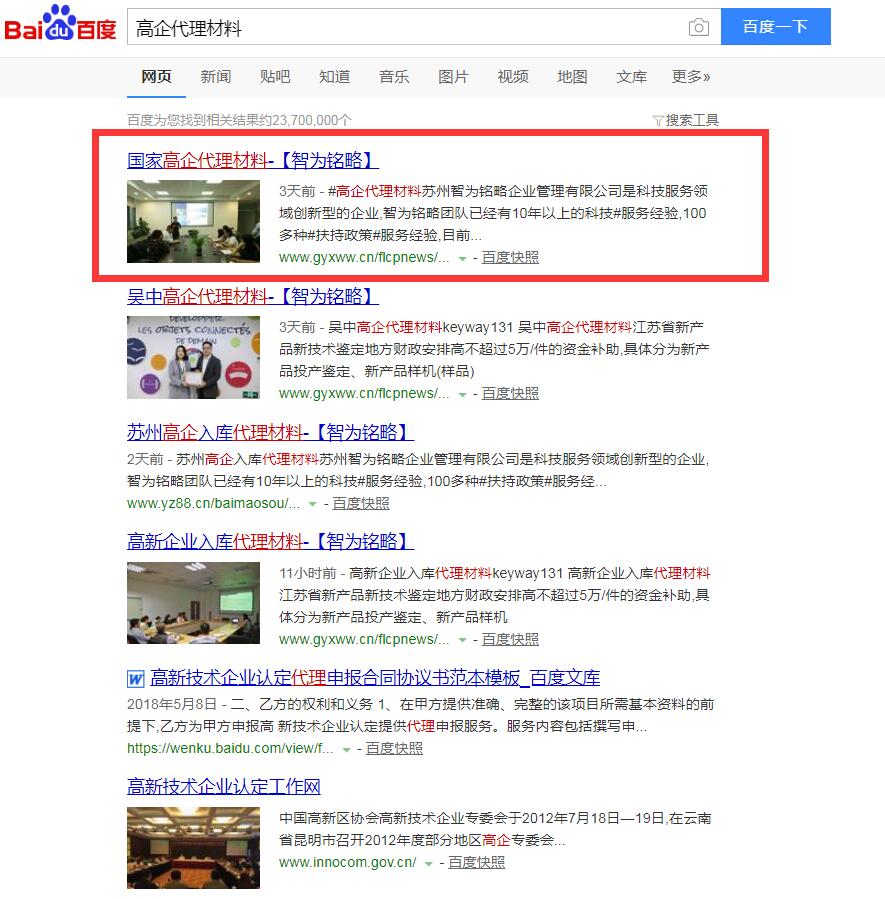Open 高新技术企业认定代理申报合同 文库 link
Image resolution: width=885 pixels, height=899 pixels.
(375, 678)
